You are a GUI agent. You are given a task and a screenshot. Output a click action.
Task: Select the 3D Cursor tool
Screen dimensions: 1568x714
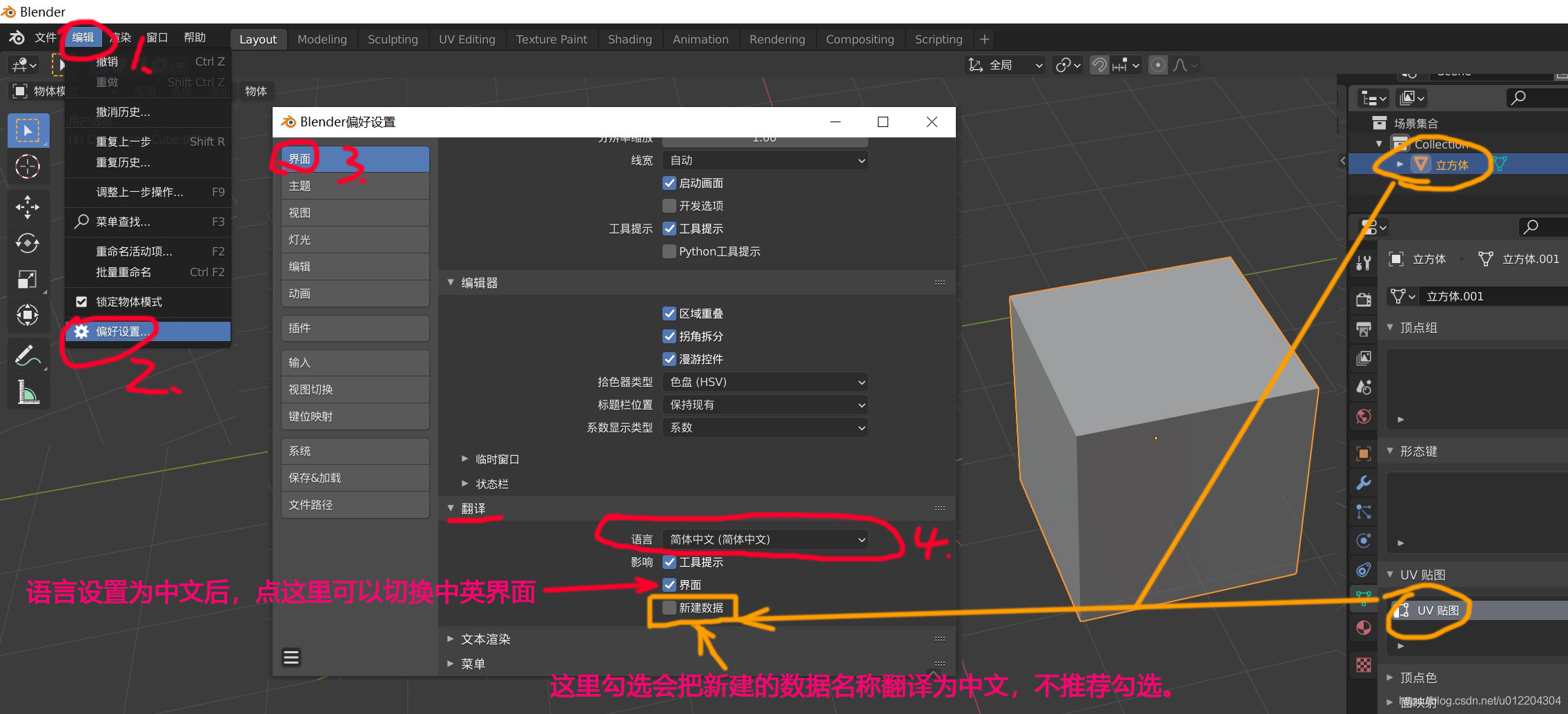(28, 166)
